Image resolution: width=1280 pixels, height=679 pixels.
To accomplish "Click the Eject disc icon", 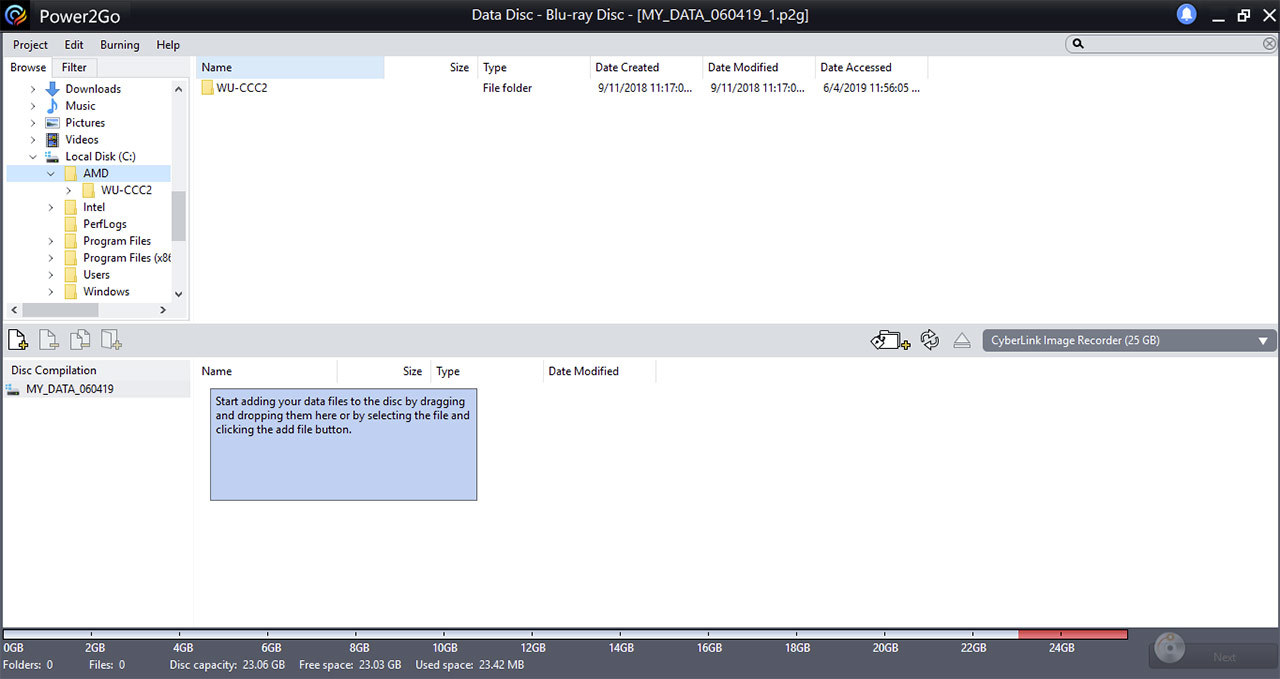I will pos(962,340).
